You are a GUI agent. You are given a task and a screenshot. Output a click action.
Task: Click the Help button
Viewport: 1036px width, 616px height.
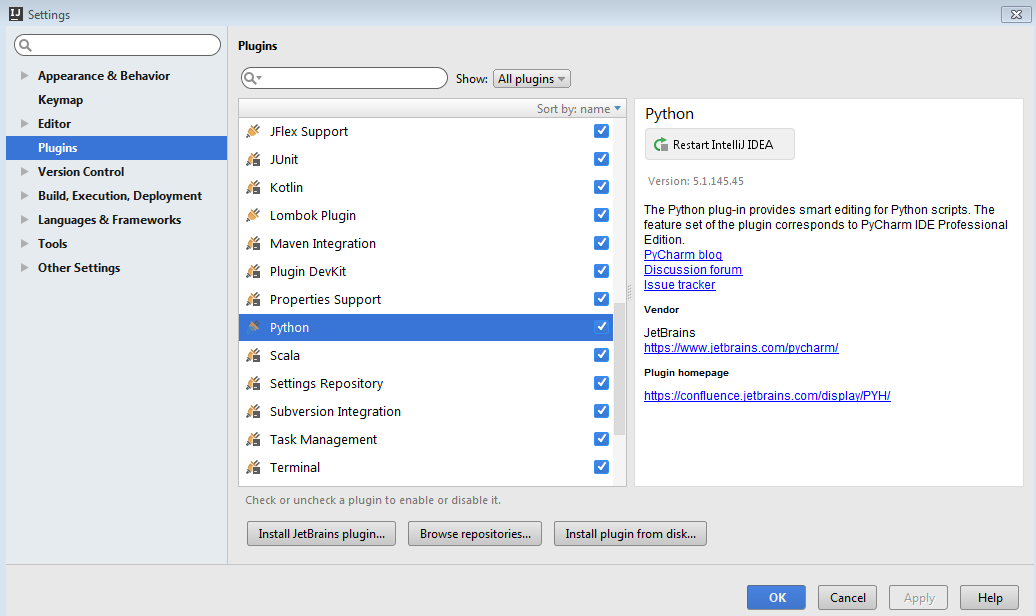pyautogui.click(x=990, y=597)
